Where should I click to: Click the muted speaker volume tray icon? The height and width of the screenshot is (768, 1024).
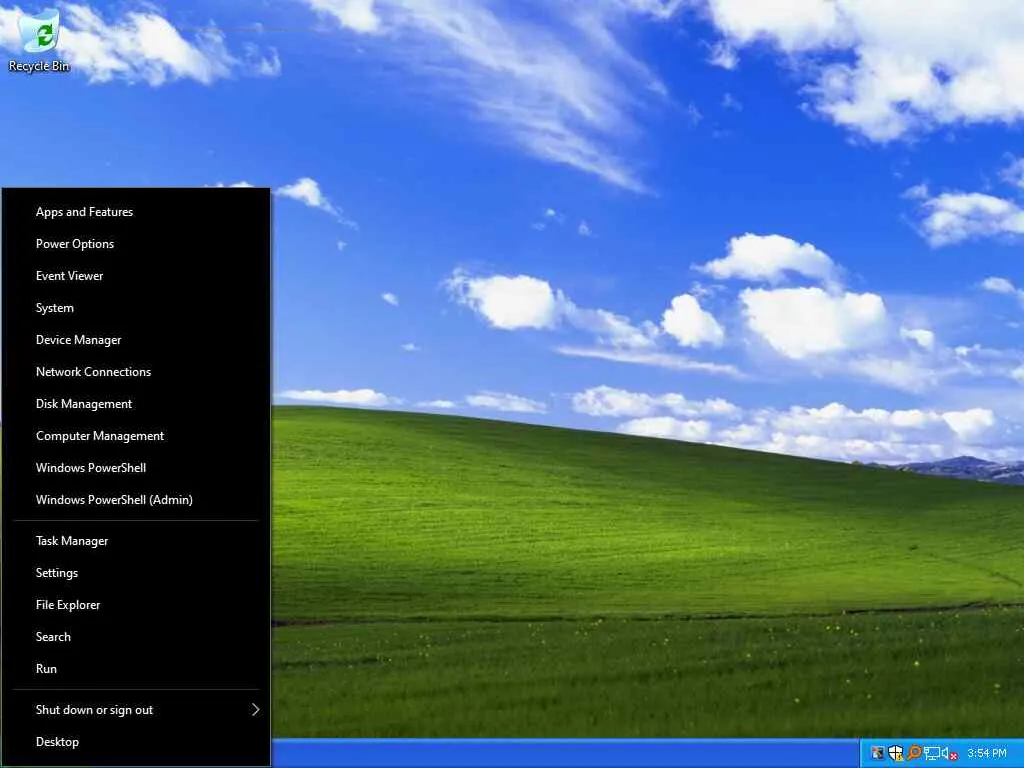tap(950, 753)
